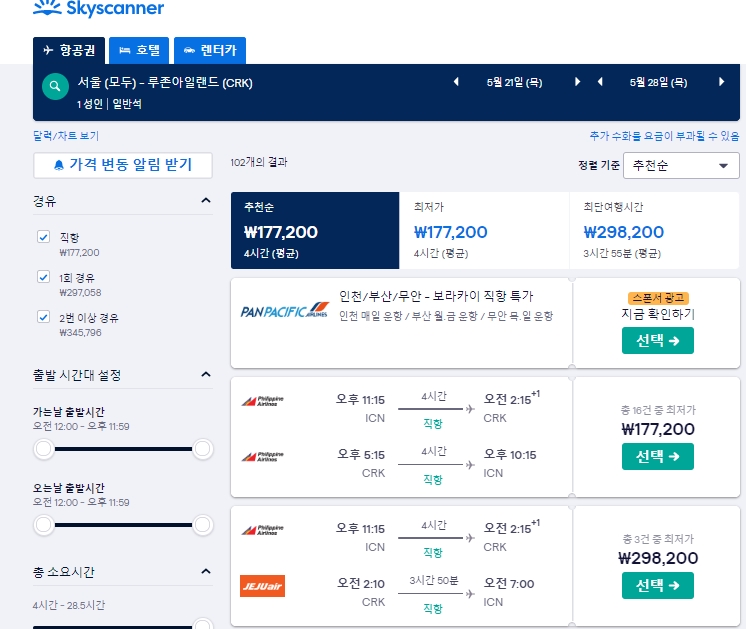746x629 pixels.
Task: Open the green search magnifier icon
Action: coord(55,86)
